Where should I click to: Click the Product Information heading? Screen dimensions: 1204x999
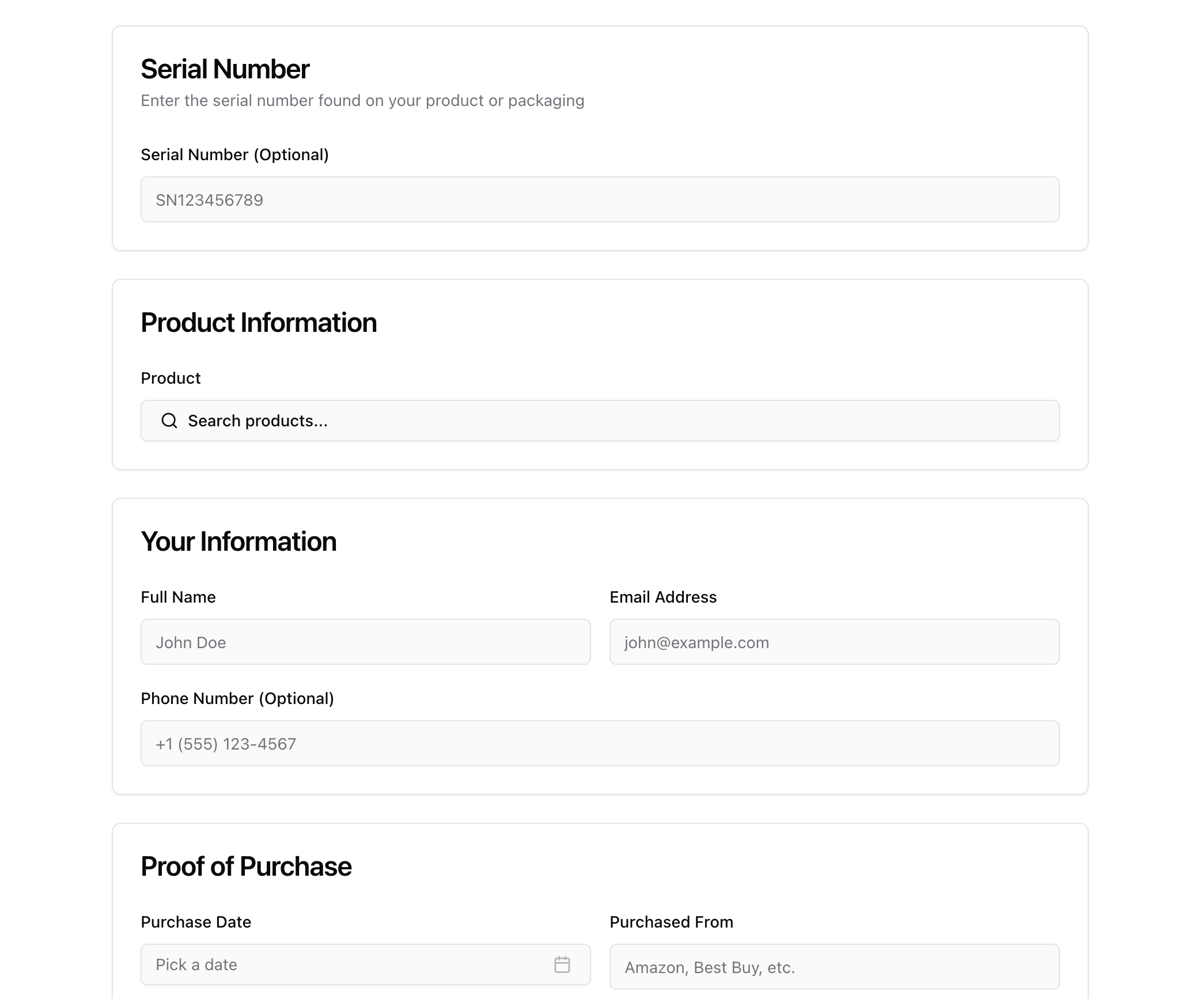tap(259, 323)
